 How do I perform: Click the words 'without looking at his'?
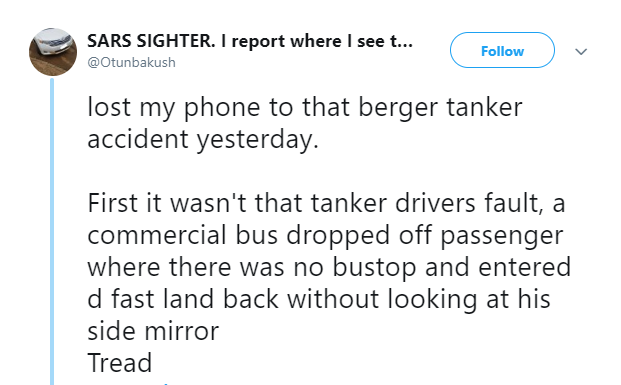(419, 299)
